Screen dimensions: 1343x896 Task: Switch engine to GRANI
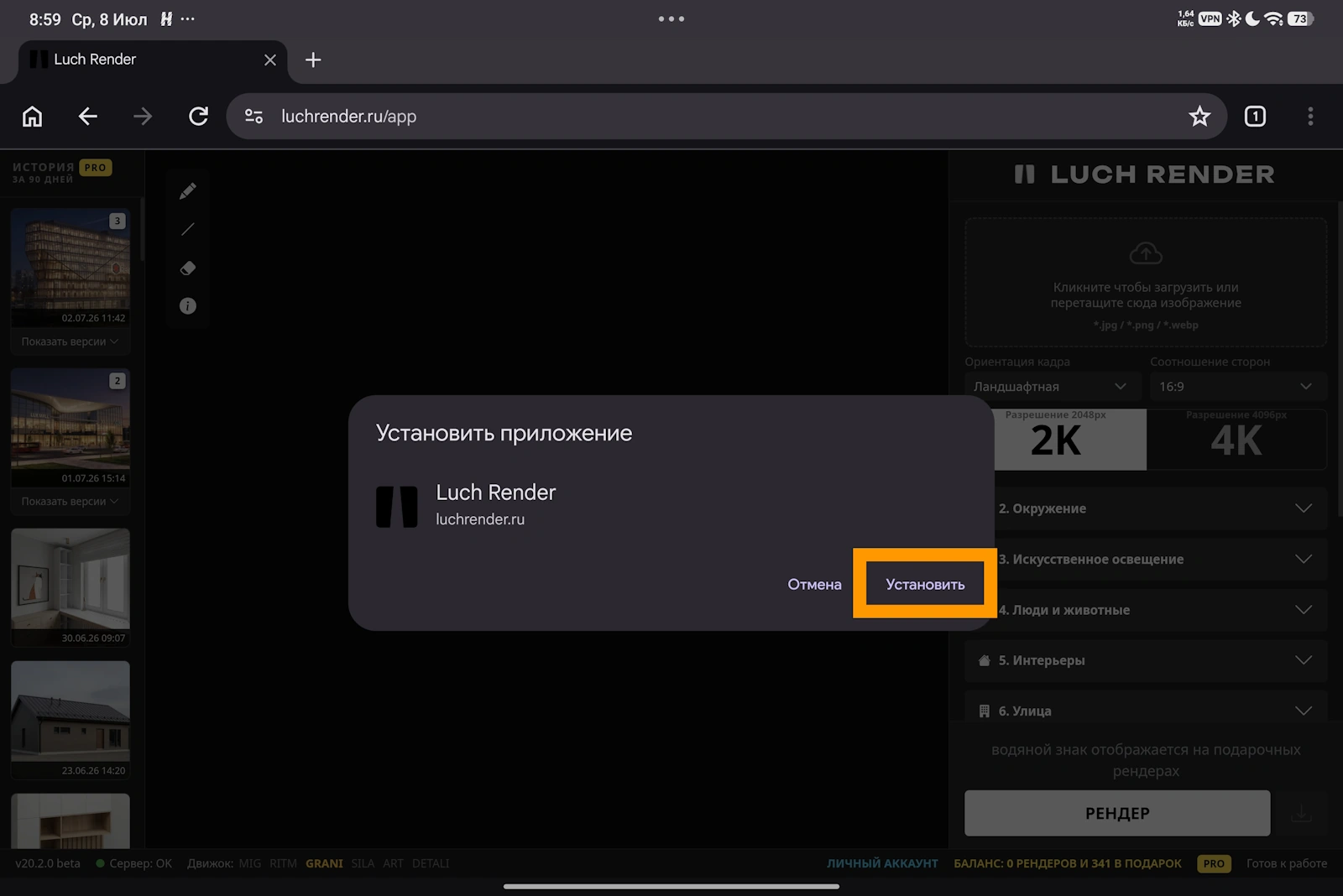(x=325, y=863)
